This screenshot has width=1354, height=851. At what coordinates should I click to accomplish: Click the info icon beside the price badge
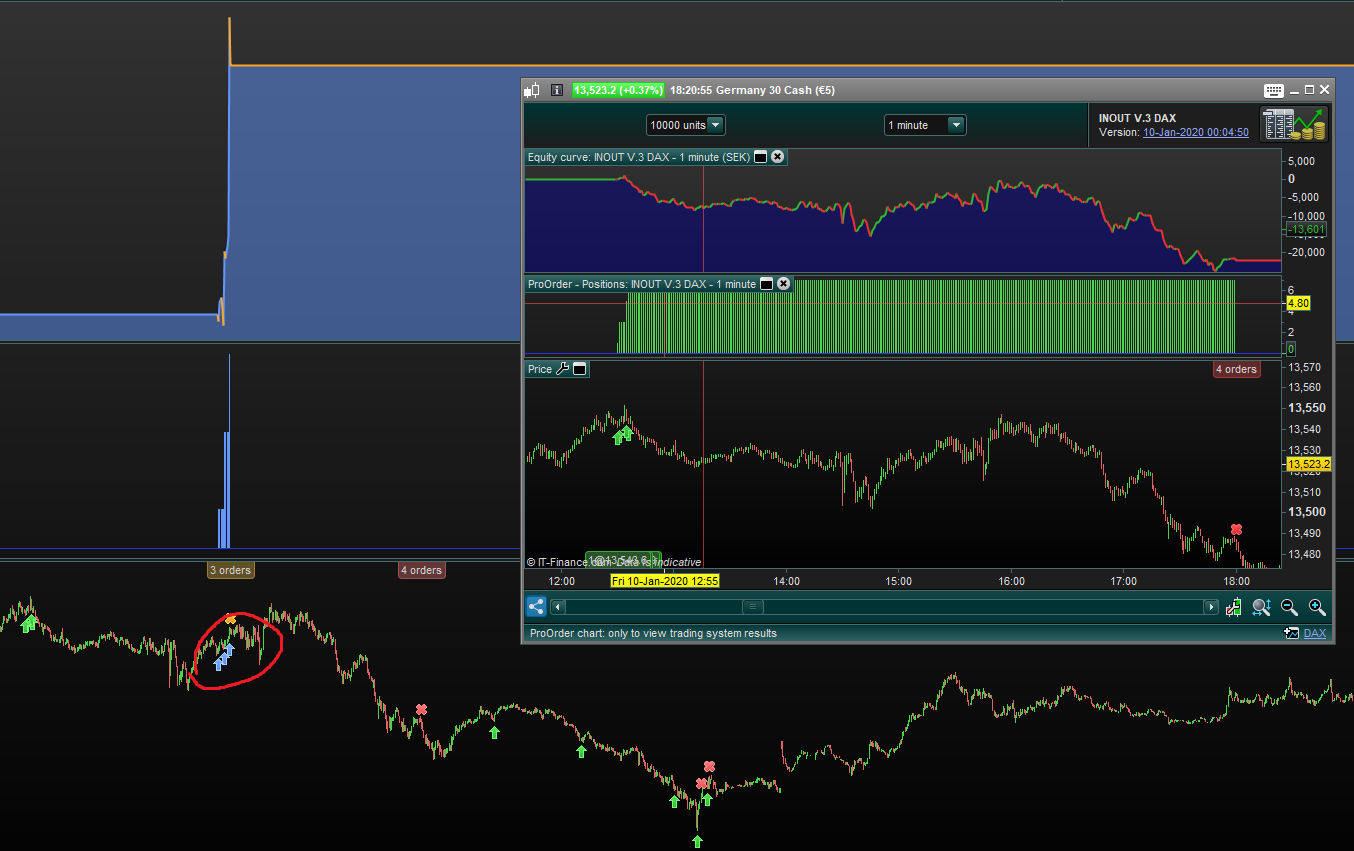[x=558, y=90]
